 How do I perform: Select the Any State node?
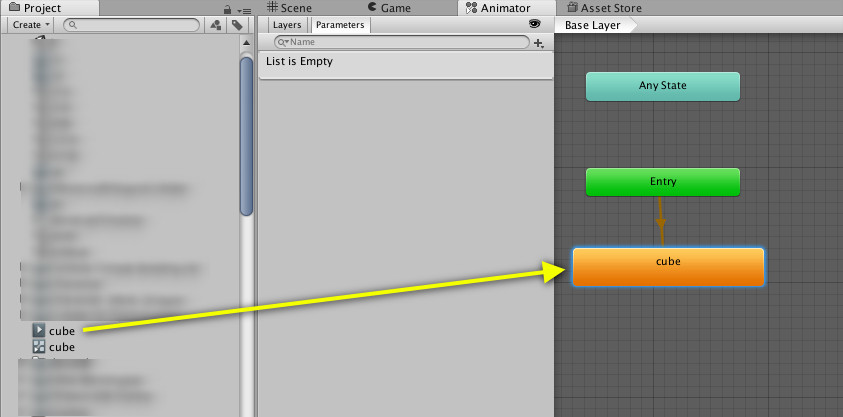point(662,86)
